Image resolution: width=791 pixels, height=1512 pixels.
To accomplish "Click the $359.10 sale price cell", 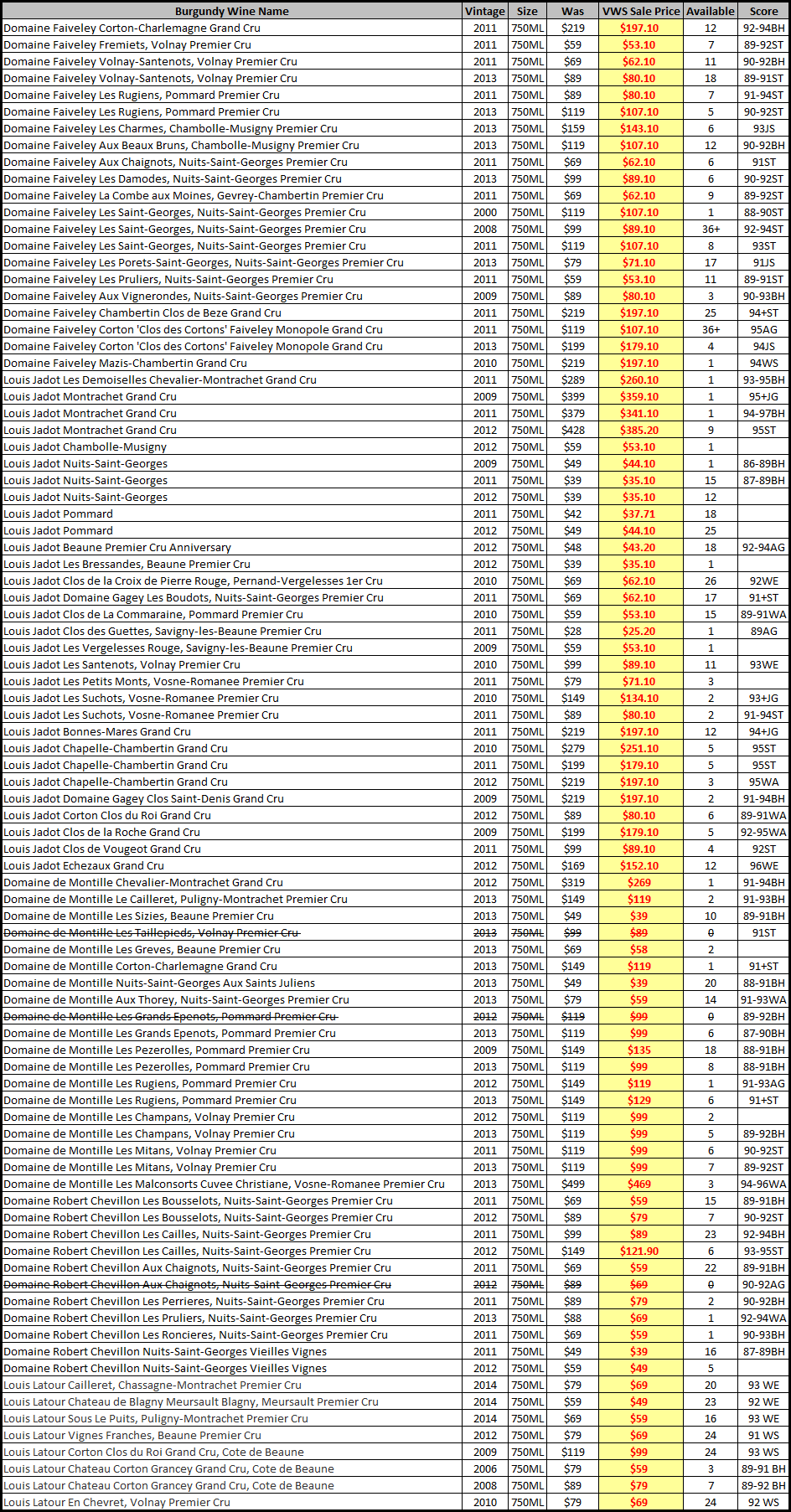I will tap(640, 397).
